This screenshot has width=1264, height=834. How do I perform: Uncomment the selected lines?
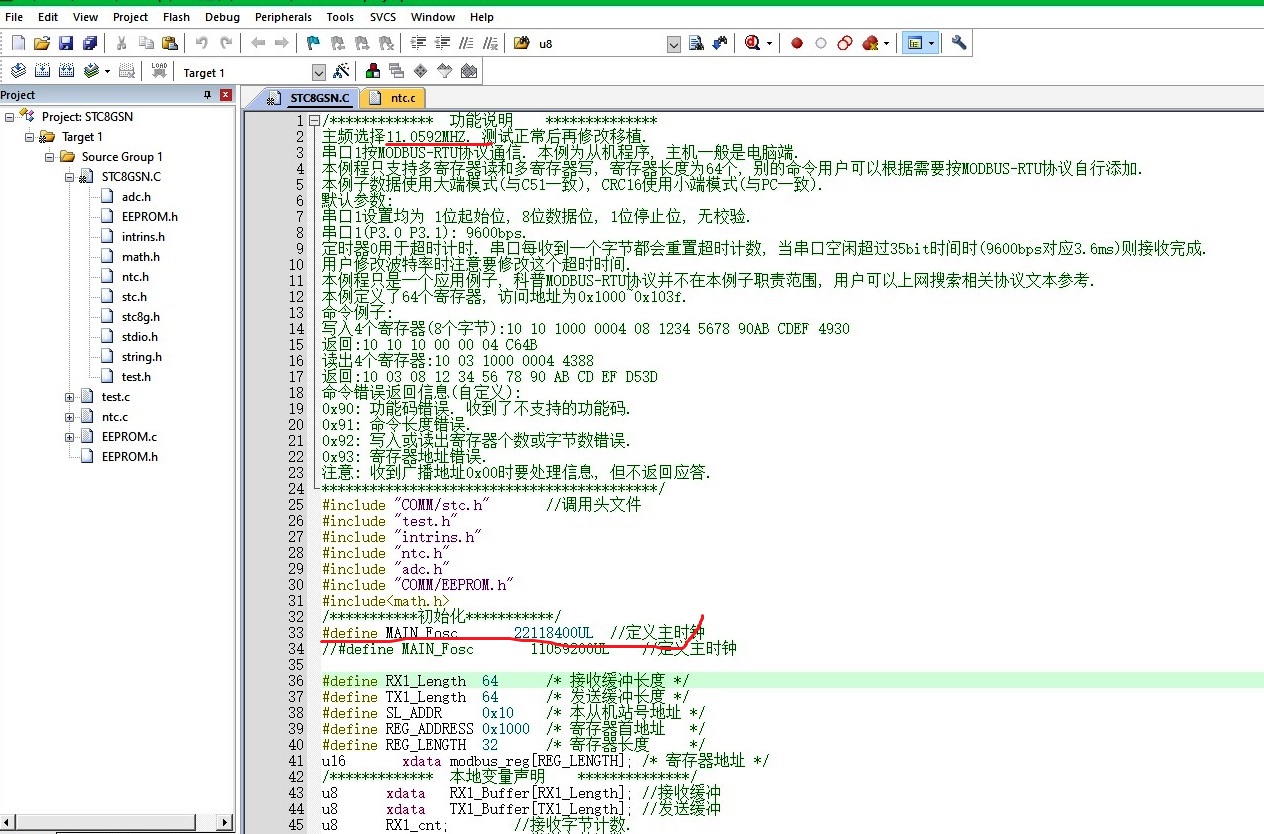coord(490,43)
